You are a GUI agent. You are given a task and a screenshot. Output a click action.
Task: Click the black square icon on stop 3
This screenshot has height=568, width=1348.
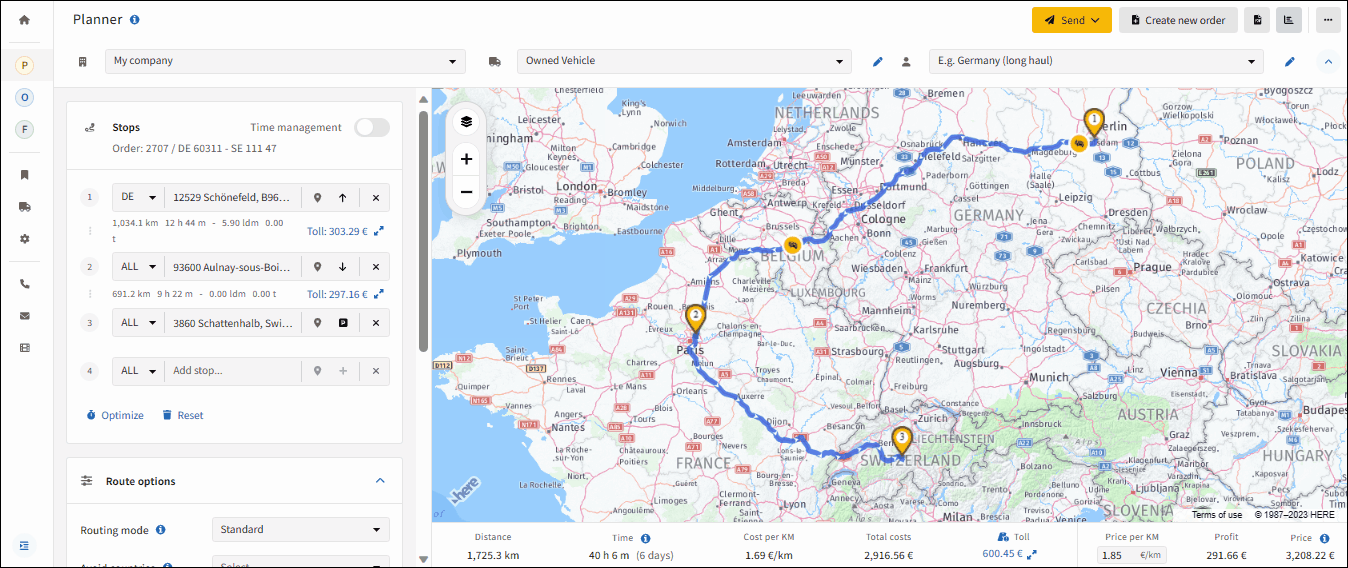pyautogui.click(x=343, y=323)
